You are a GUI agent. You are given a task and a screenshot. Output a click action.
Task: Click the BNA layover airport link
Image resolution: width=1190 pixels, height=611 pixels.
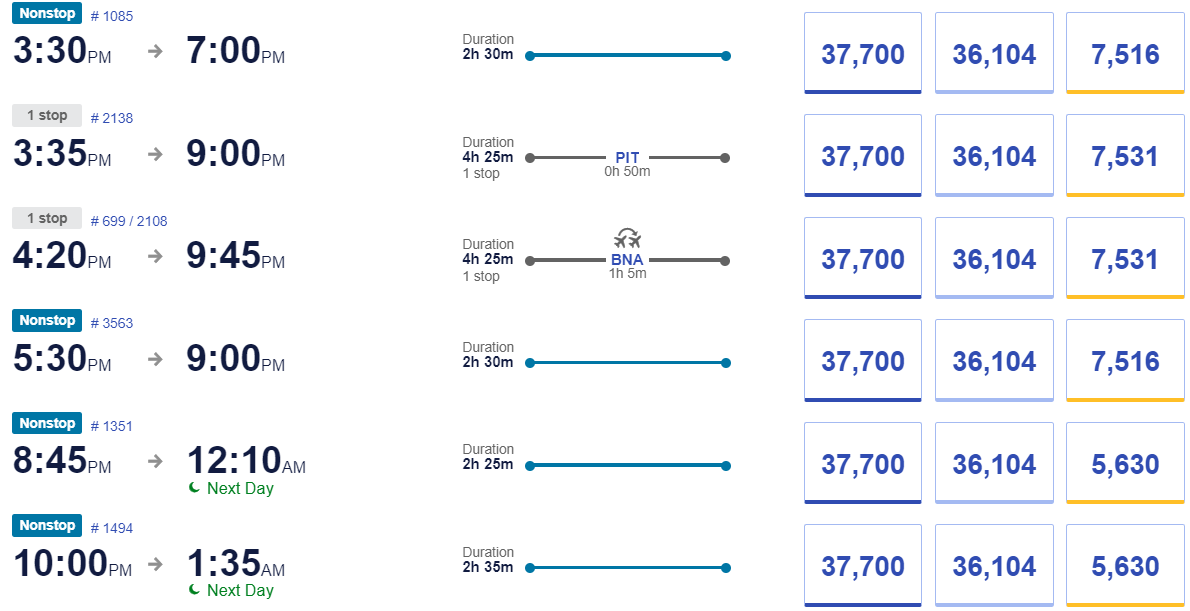tap(627, 260)
